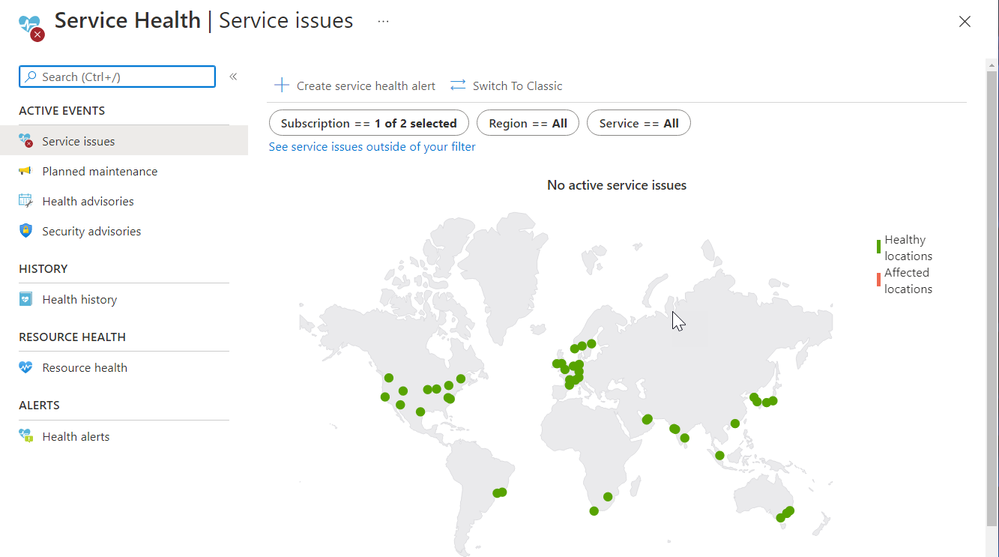The width and height of the screenshot is (999, 557).
Task: Select Service issues menu entry
Action: click(x=124, y=141)
